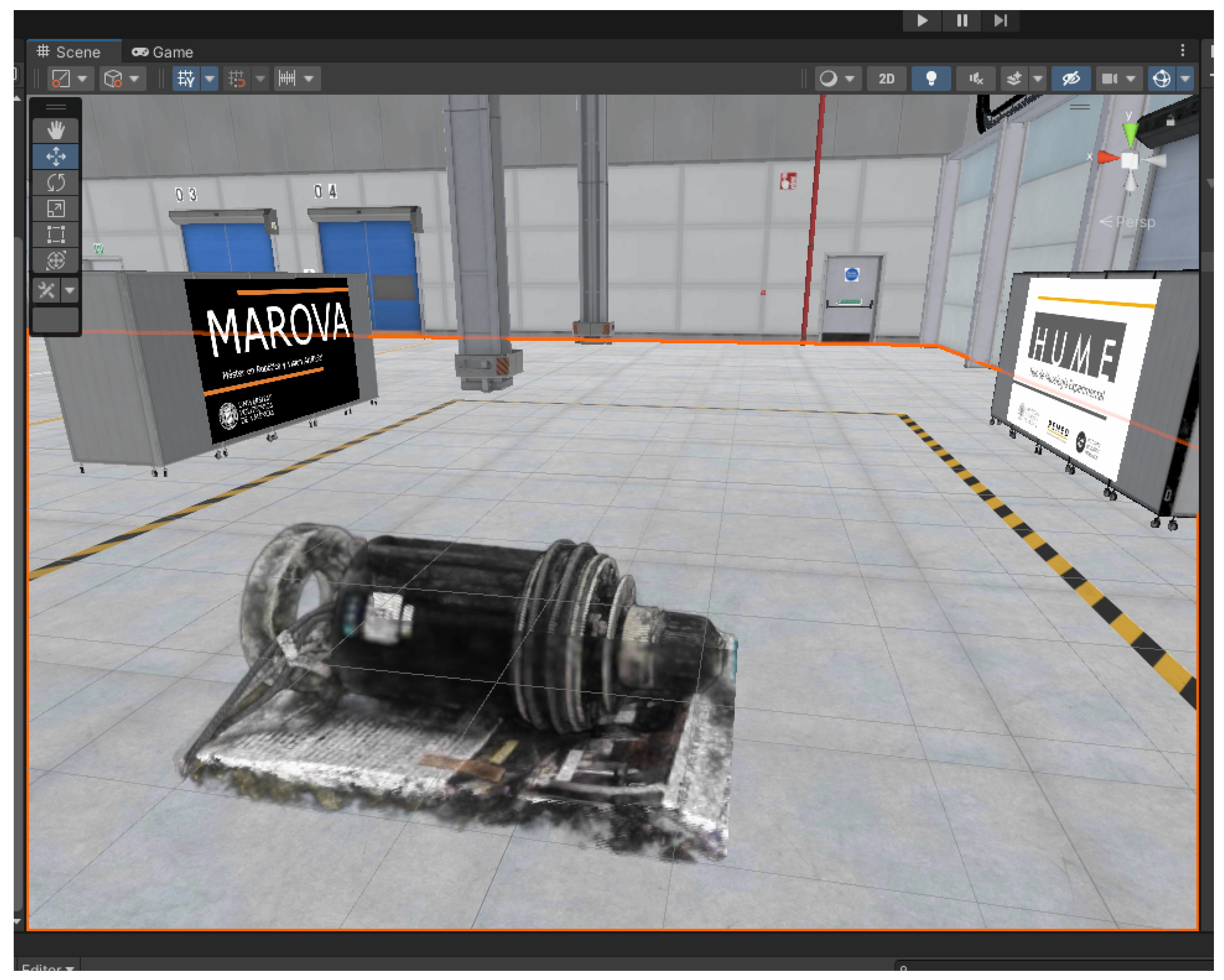Select the Hand view tool

click(56, 130)
